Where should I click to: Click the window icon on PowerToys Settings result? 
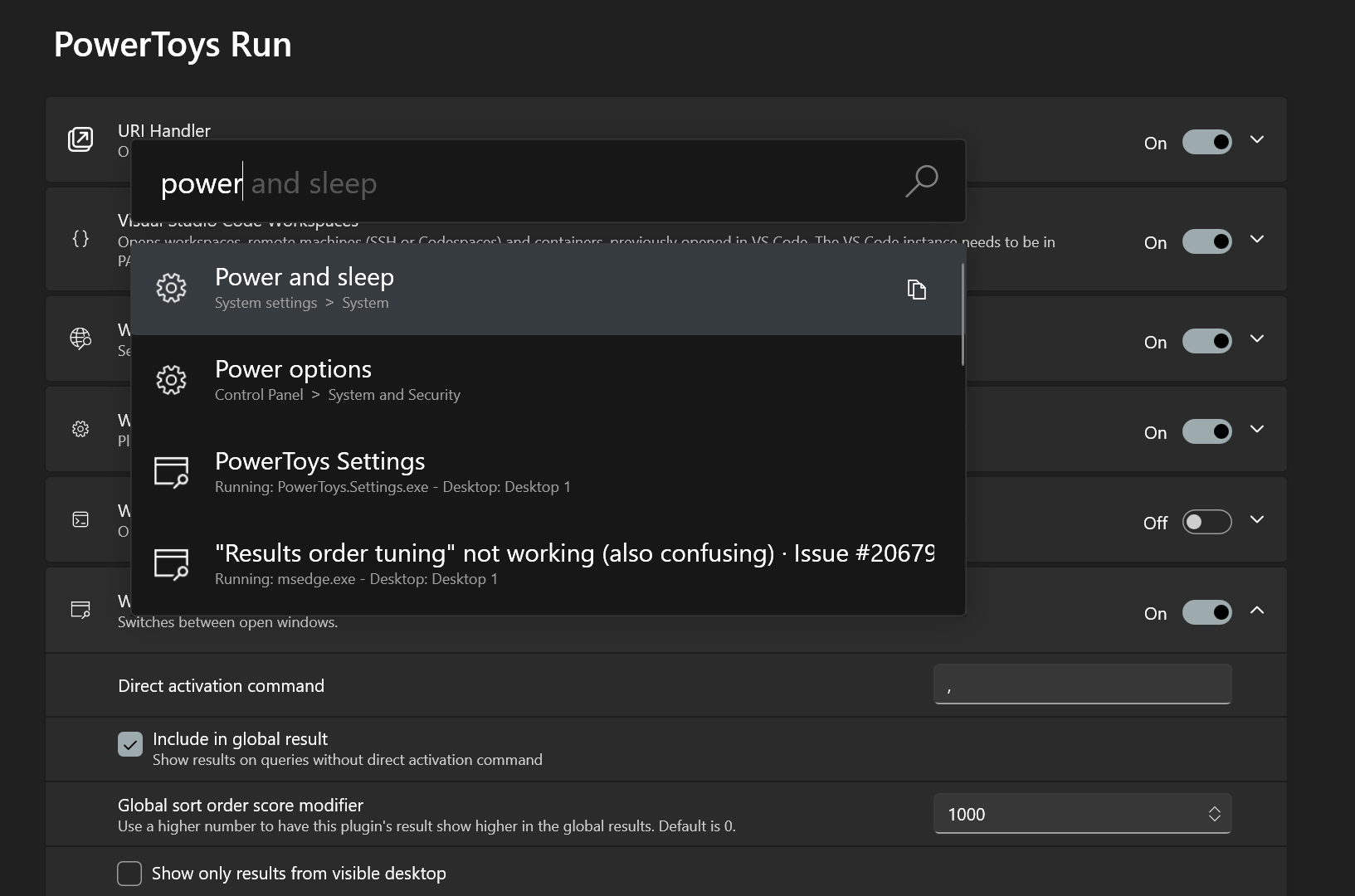(x=172, y=472)
